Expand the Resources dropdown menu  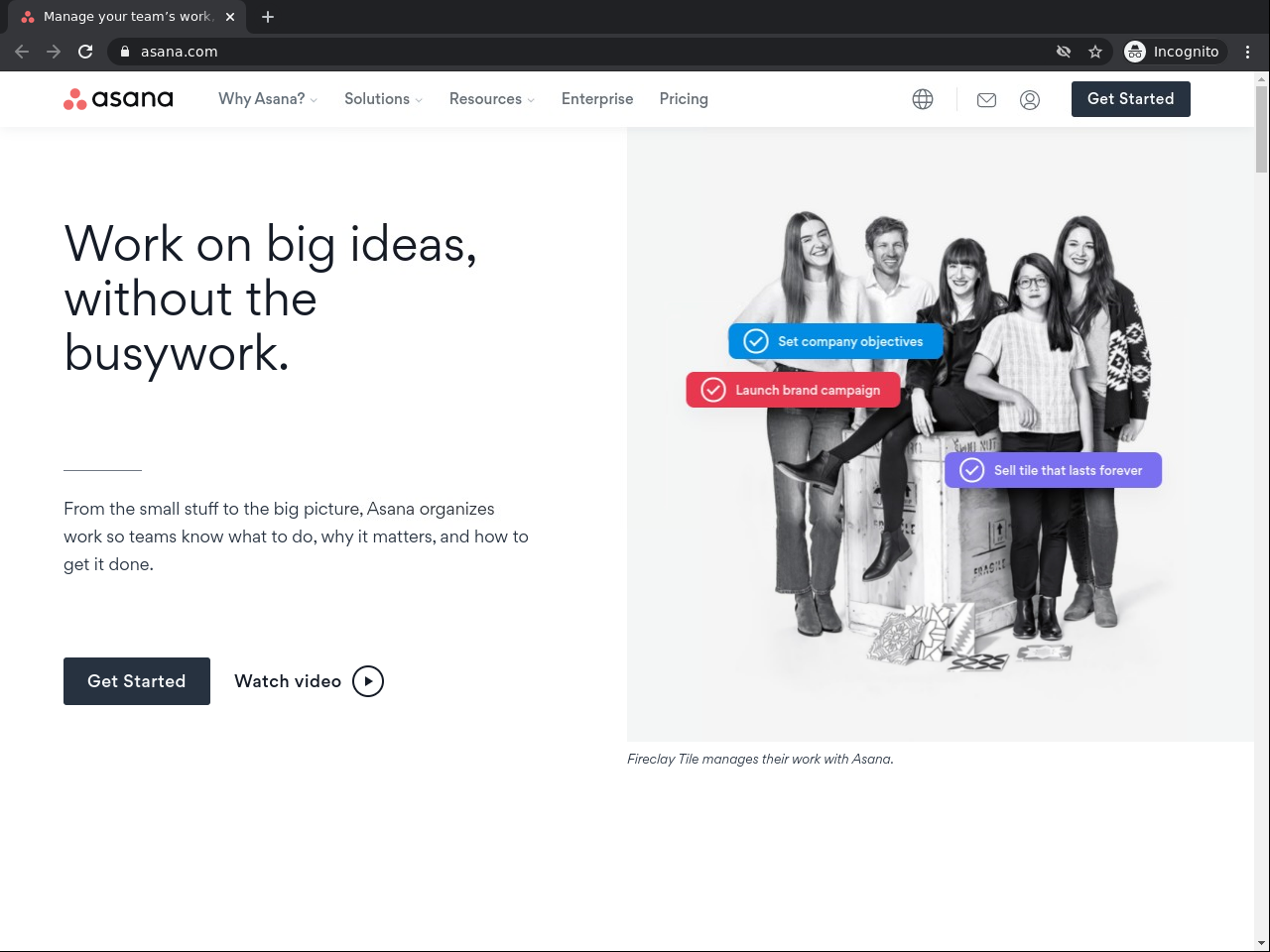pos(492,99)
